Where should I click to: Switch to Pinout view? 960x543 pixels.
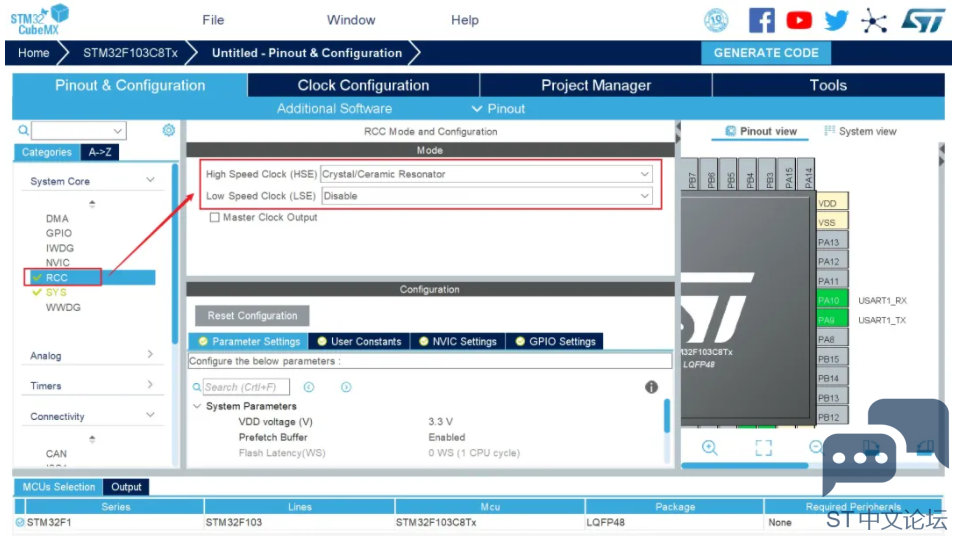coord(761,131)
